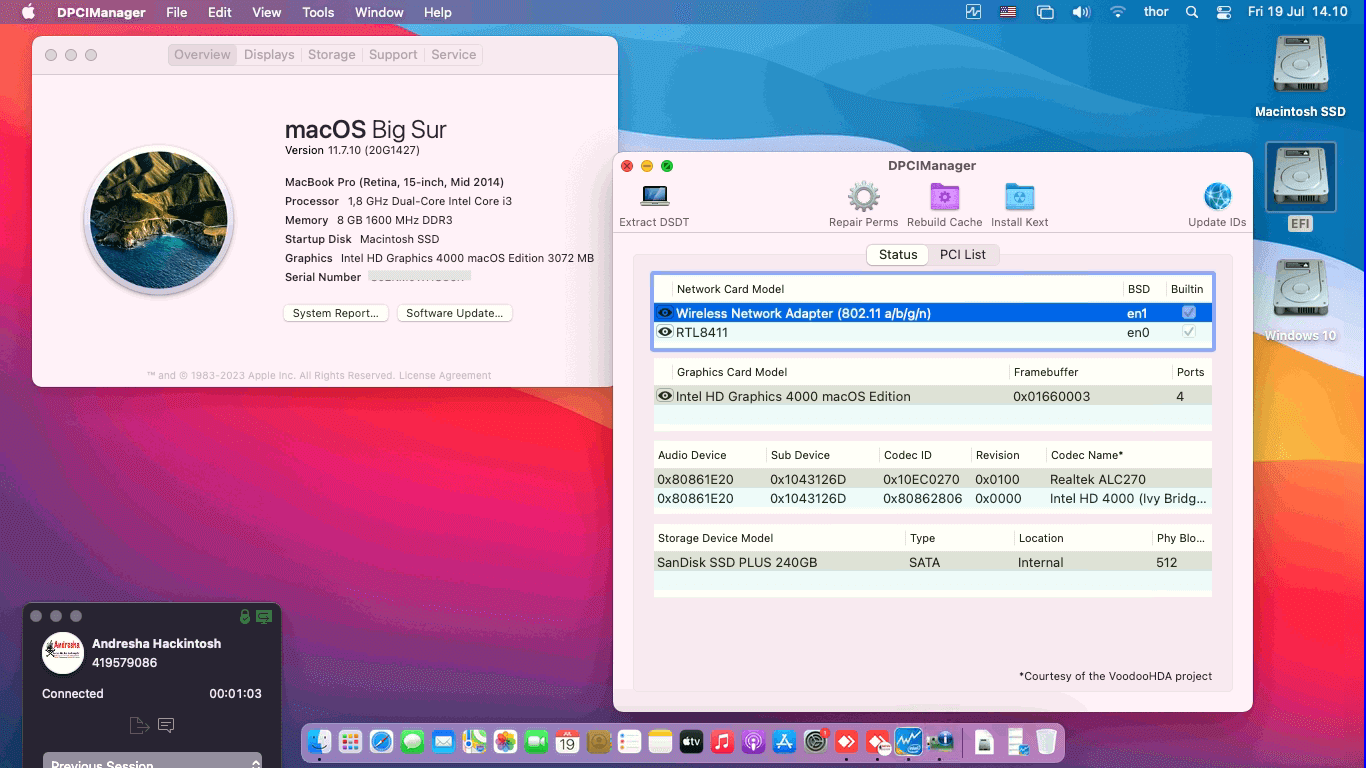The height and width of the screenshot is (768, 1366).
Task: Click the Rebuild Cache folder icon
Action: pyautogui.click(x=944, y=196)
